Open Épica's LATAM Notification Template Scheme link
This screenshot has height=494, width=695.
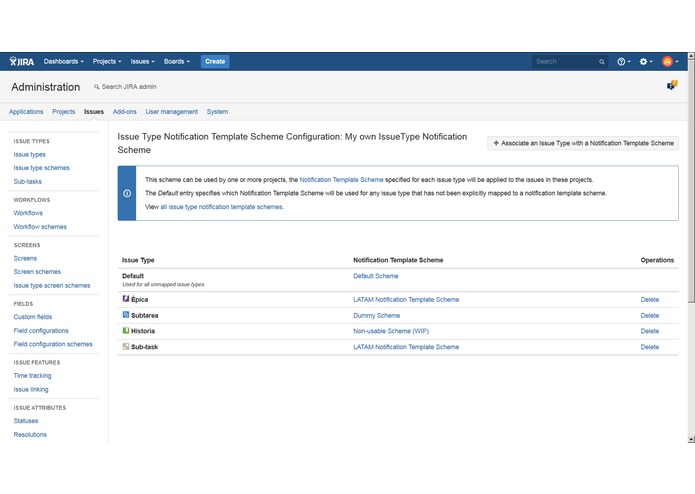click(406, 300)
